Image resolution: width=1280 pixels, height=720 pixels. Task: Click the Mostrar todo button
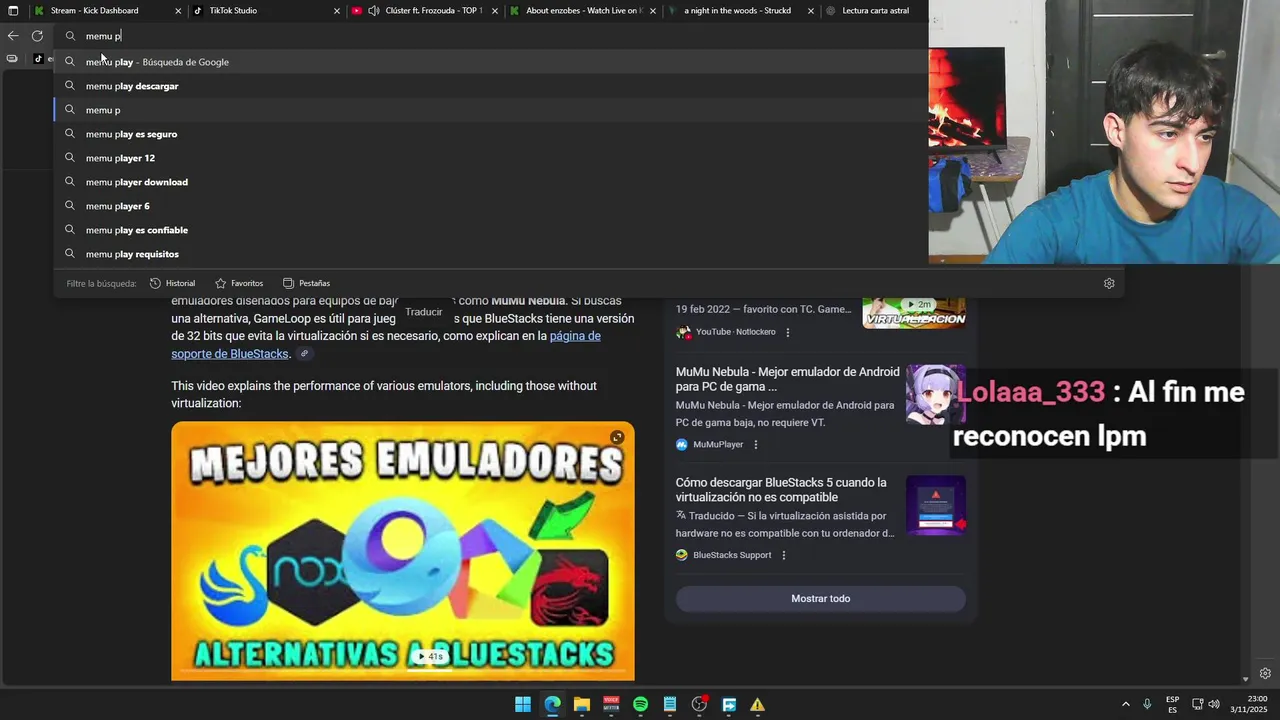click(x=820, y=599)
